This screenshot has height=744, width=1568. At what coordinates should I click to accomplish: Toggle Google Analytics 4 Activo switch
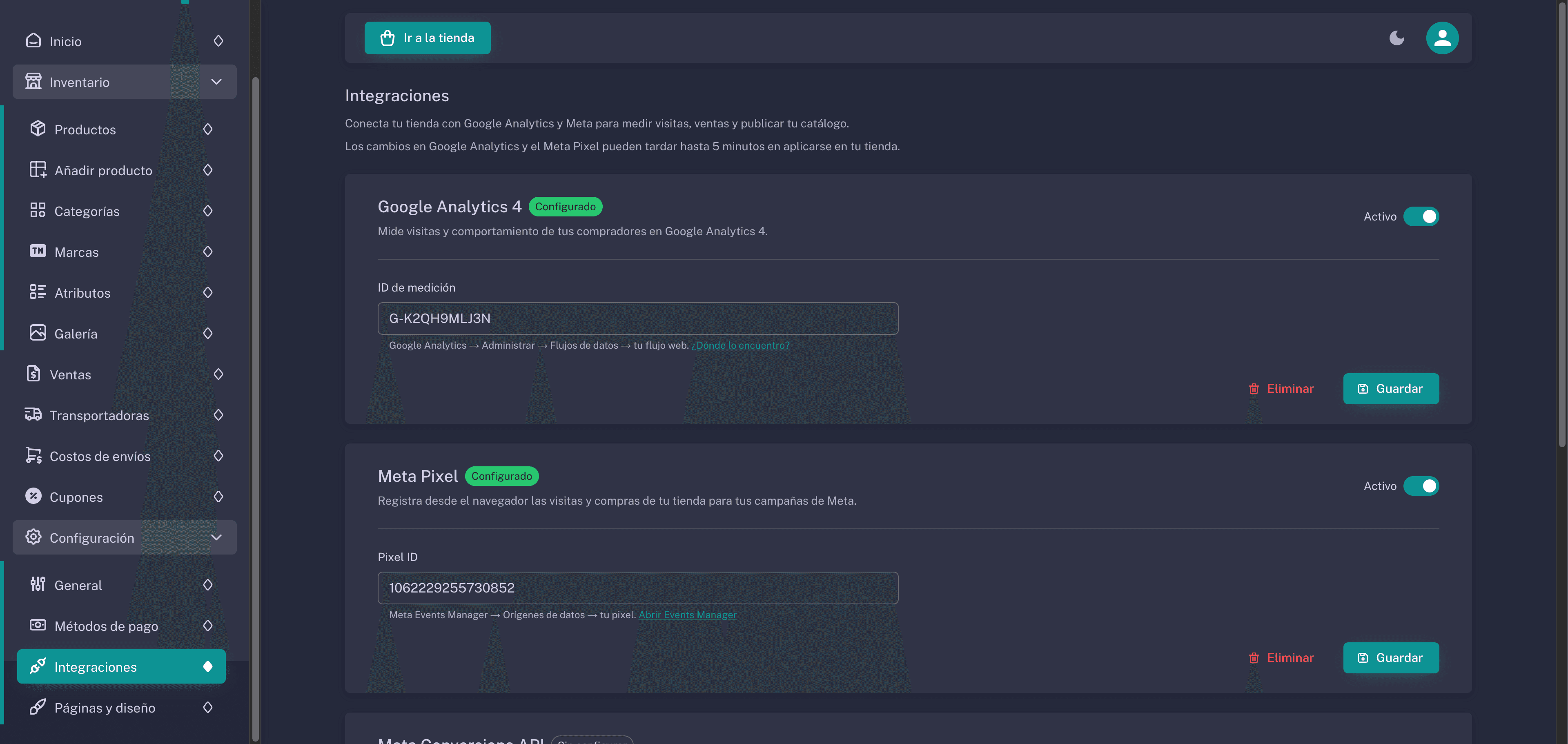click(x=1421, y=217)
